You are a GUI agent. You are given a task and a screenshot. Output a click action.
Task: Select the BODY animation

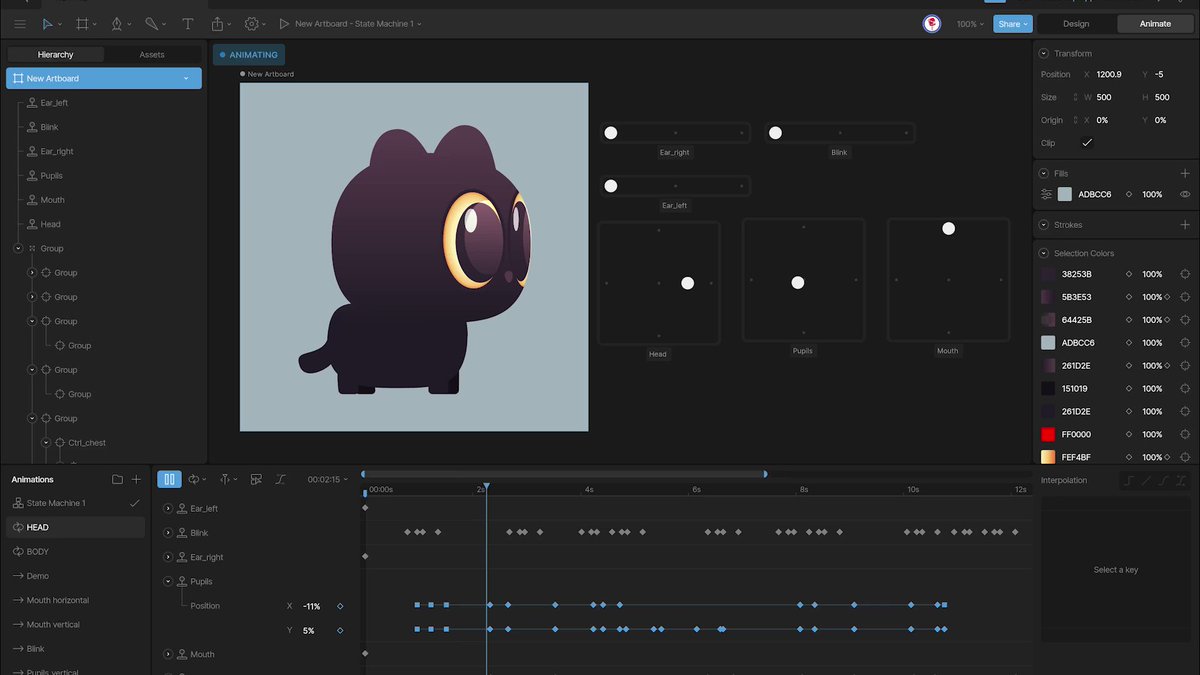(76, 552)
